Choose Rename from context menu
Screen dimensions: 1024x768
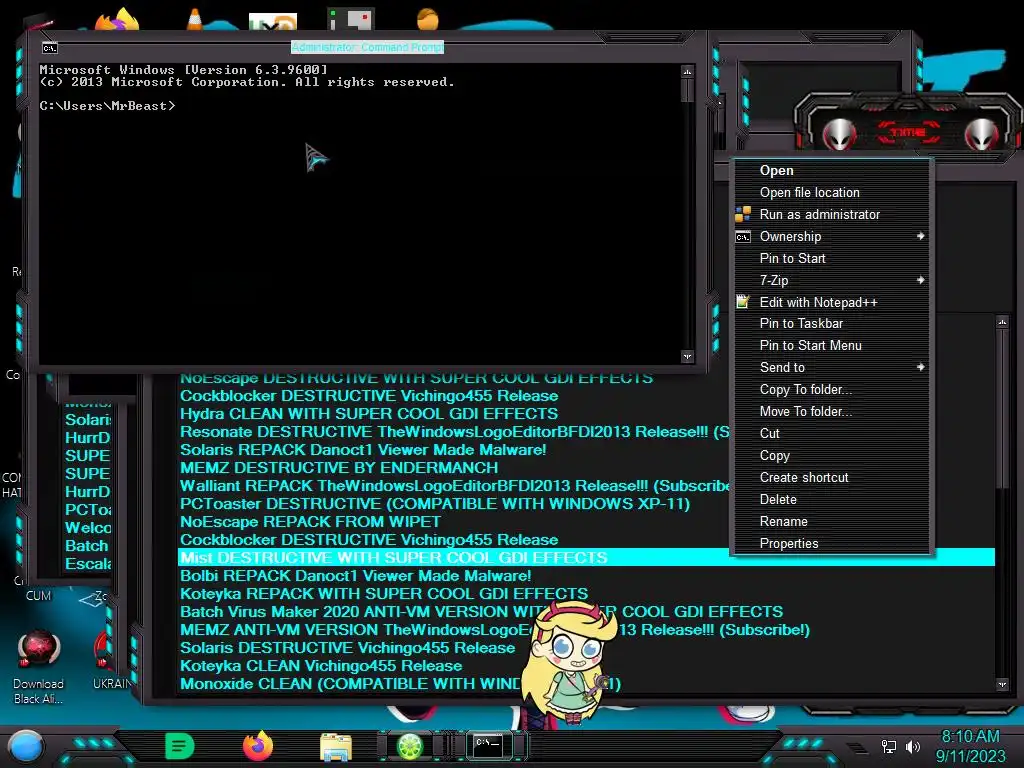pyautogui.click(x=831, y=522)
